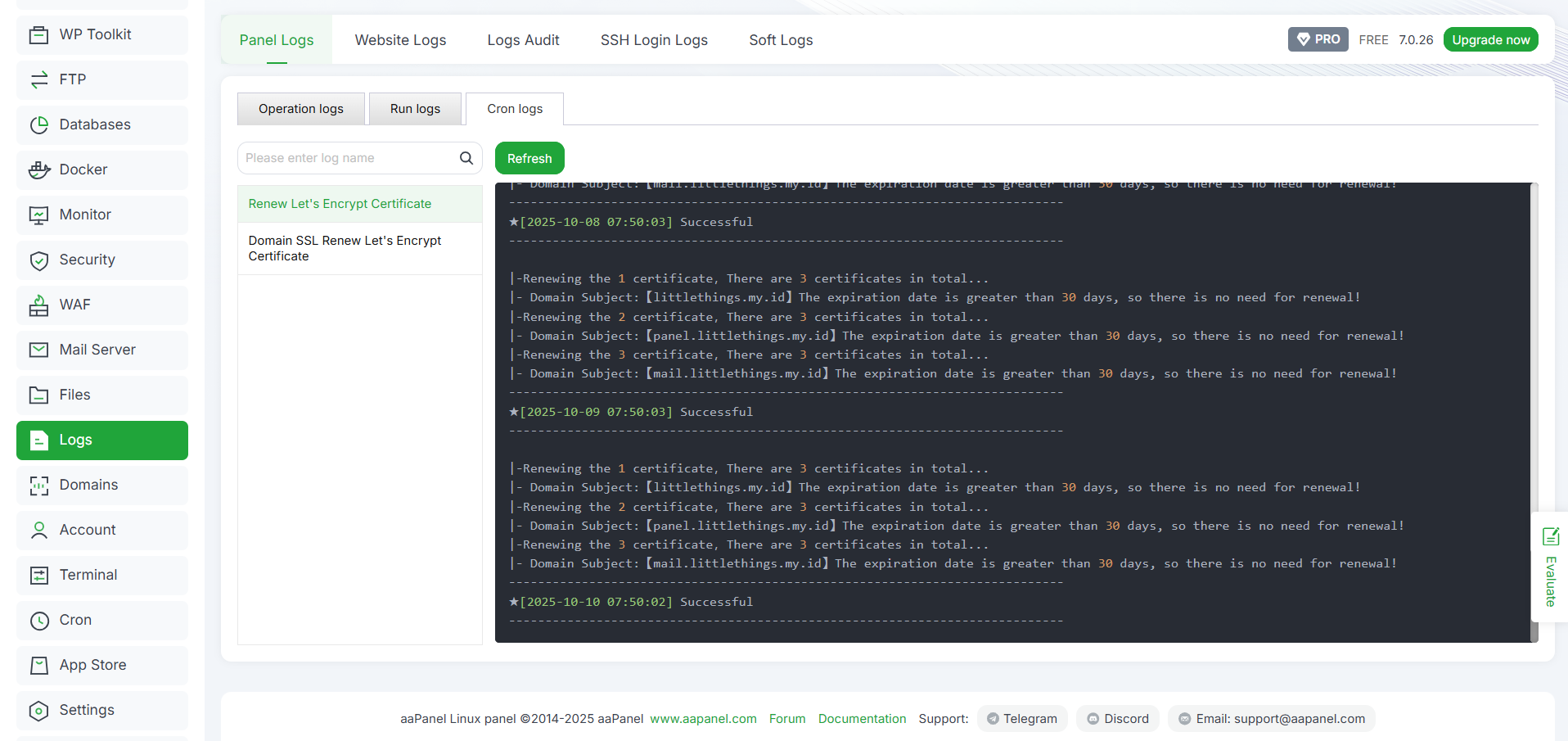Open the Evaluate feedback icon
The width and height of the screenshot is (1568, 741).
point(1550,536)
